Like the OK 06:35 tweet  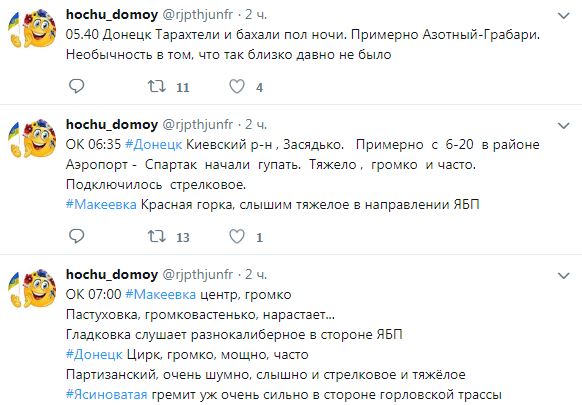tap(236, 236)
